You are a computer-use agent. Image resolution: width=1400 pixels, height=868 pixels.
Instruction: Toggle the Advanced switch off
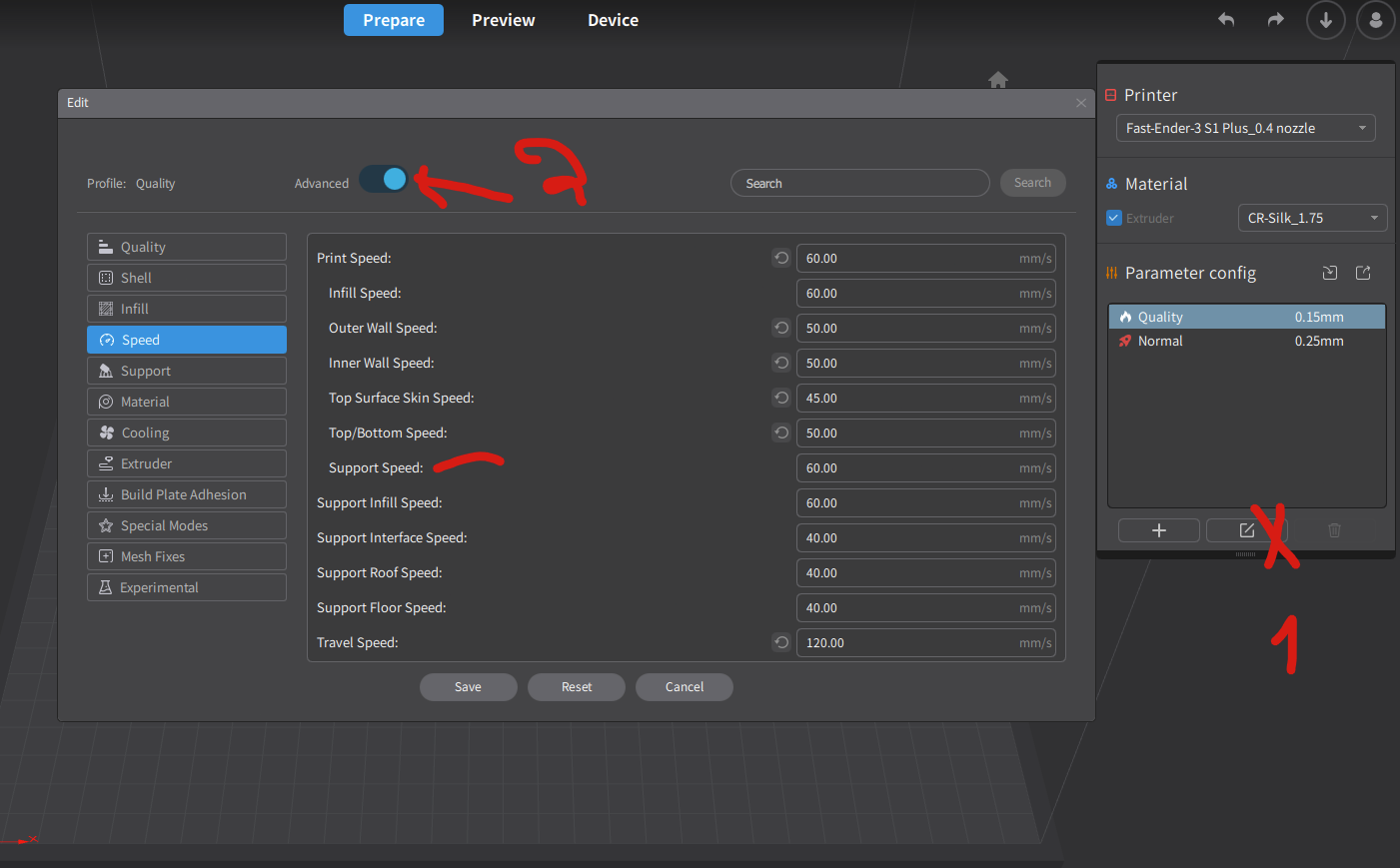(x=384, y=179)
